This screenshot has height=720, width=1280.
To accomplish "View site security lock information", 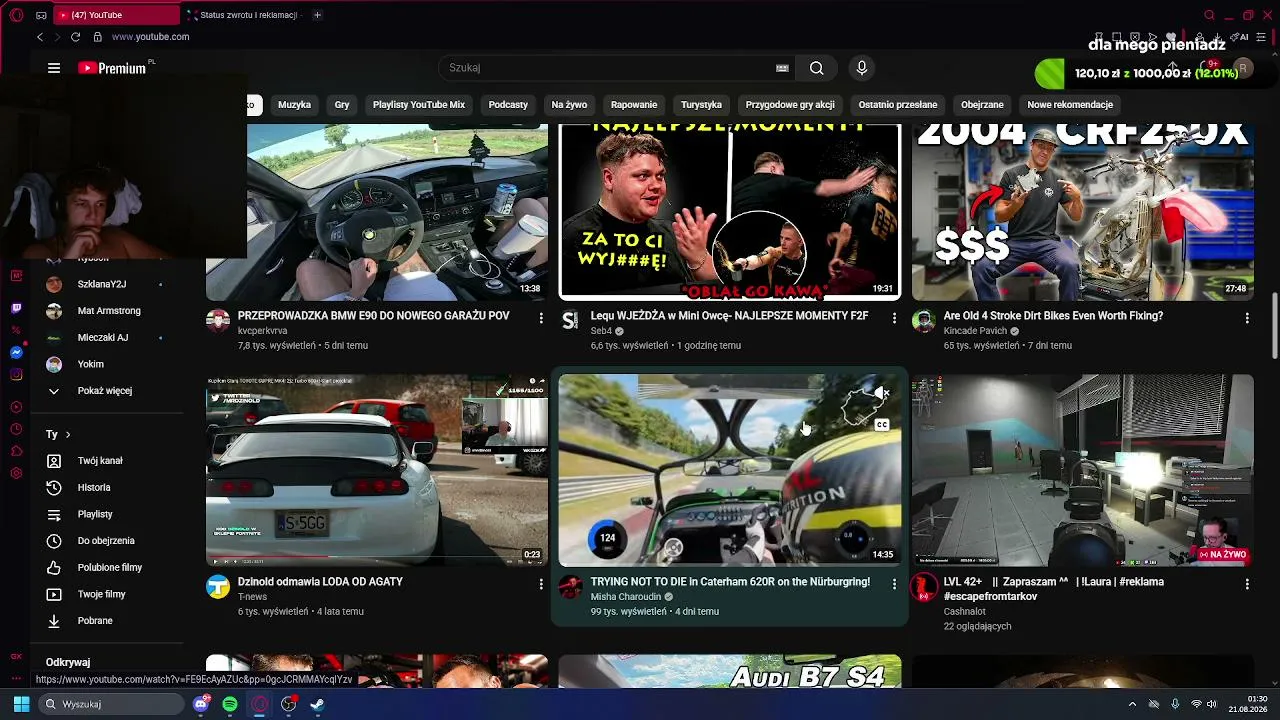I will [97, 37].
